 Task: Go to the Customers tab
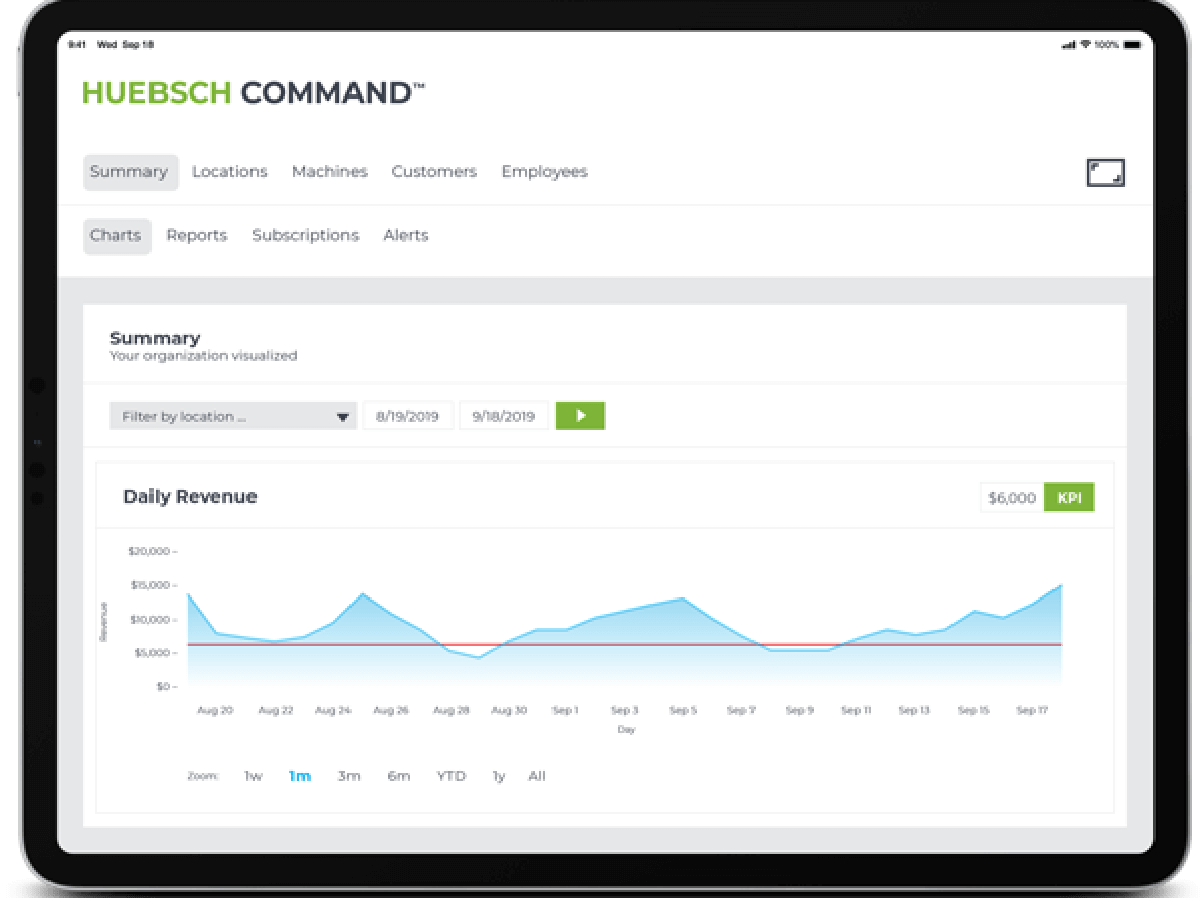coord(434,172)
